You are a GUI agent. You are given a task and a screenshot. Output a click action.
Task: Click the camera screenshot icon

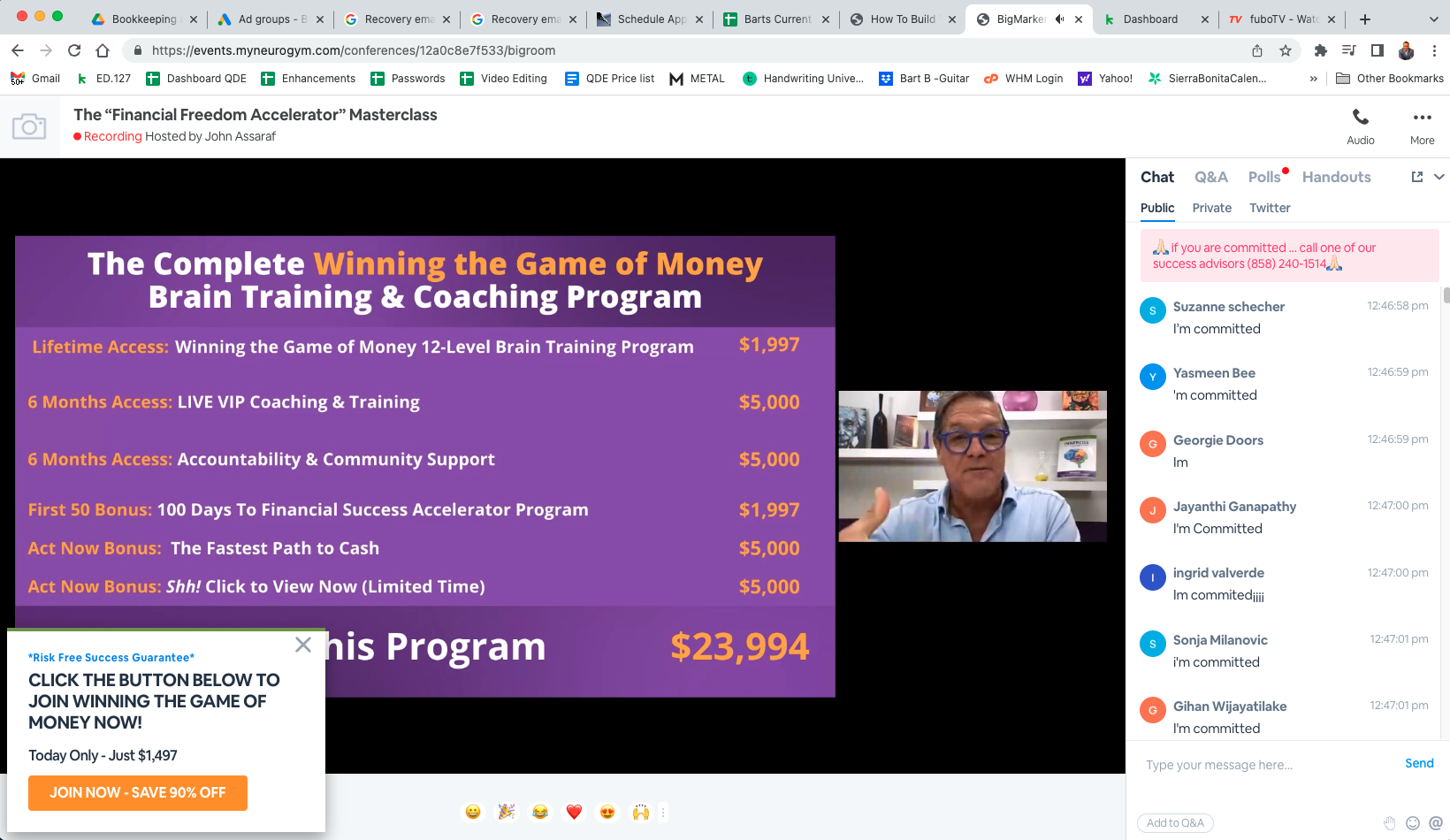click(29, 126)
